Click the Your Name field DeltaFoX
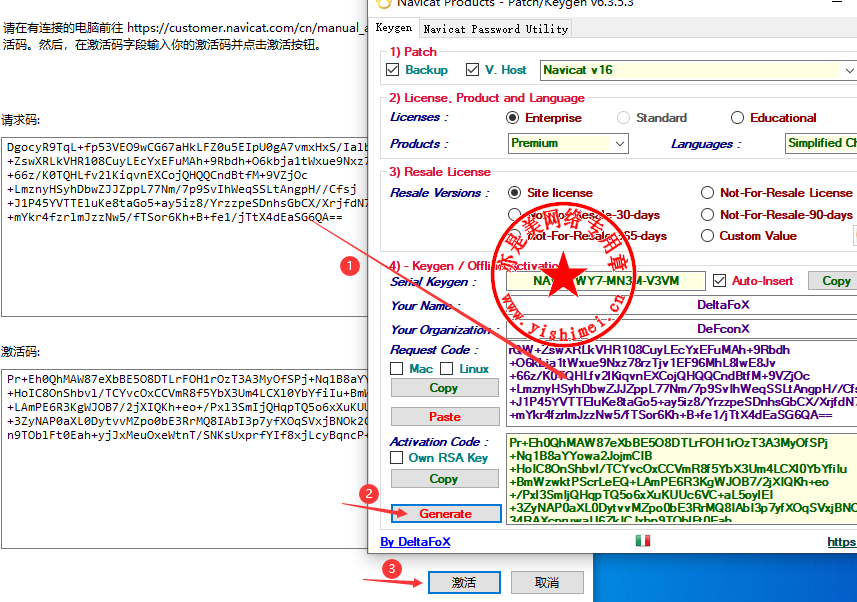This screenshot has width=857, height=602. [x=682, y=305]
